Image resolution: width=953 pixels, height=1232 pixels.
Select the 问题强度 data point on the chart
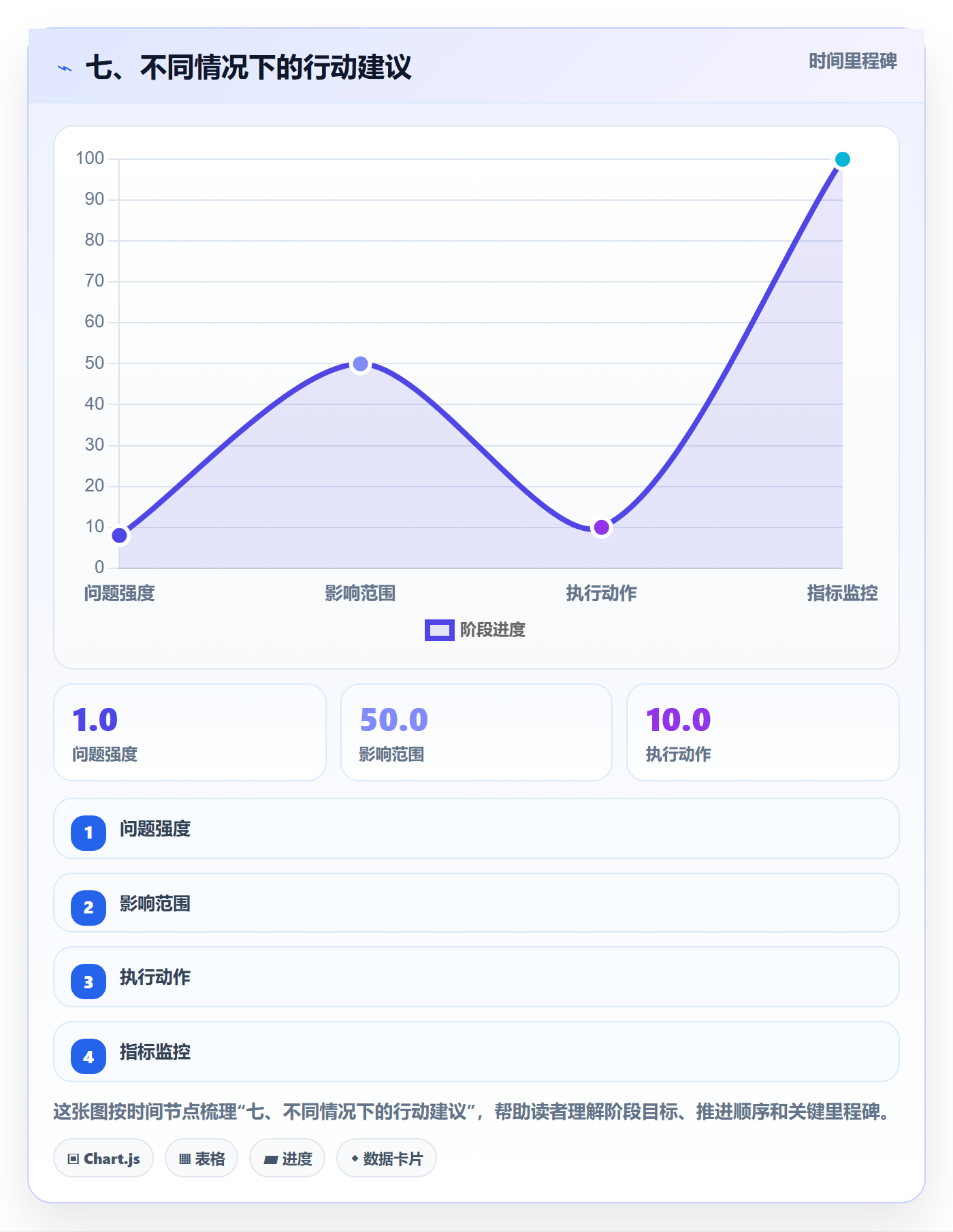[x=120, y=535]
